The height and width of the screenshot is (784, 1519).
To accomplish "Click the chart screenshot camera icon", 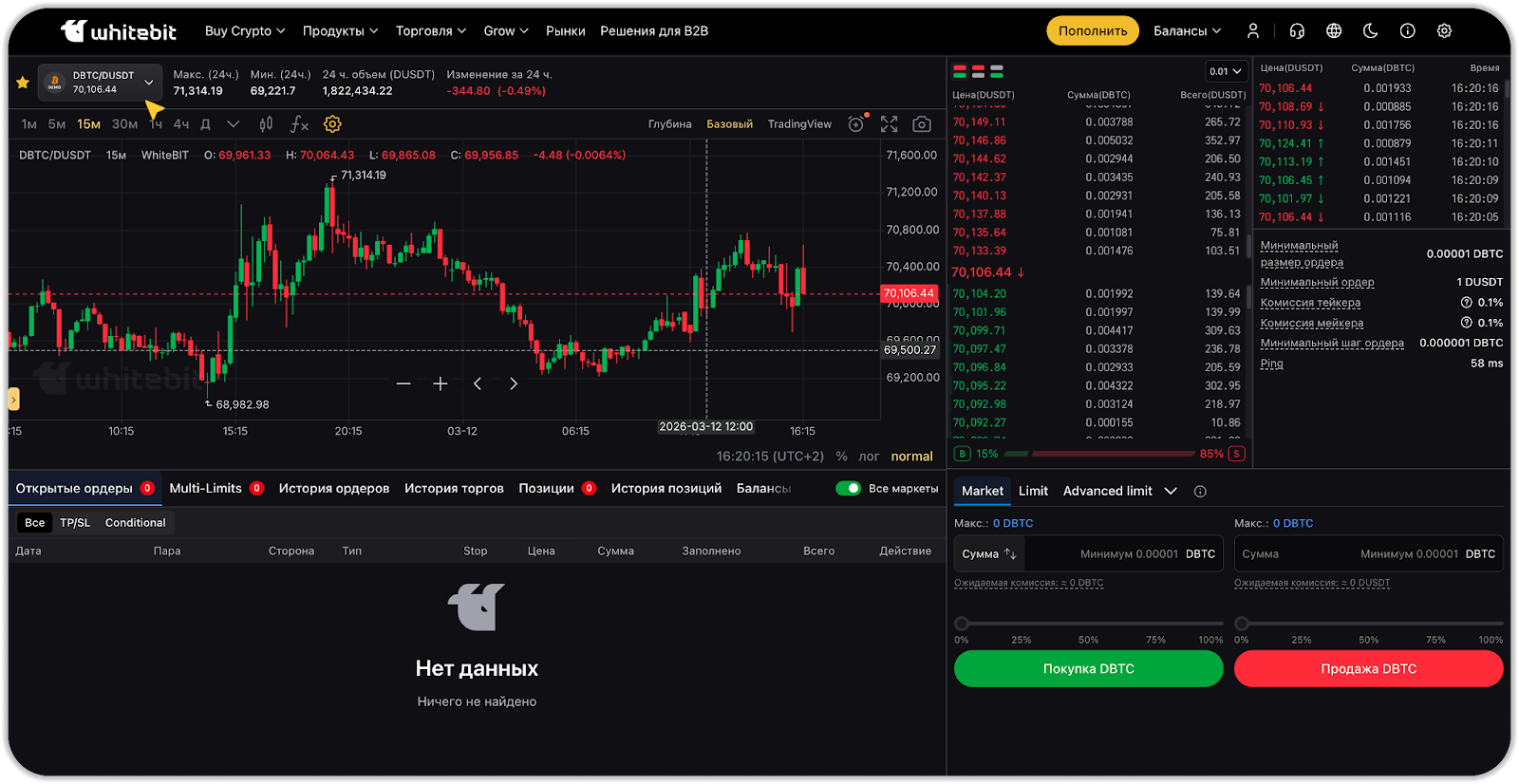I will (921, 124).
